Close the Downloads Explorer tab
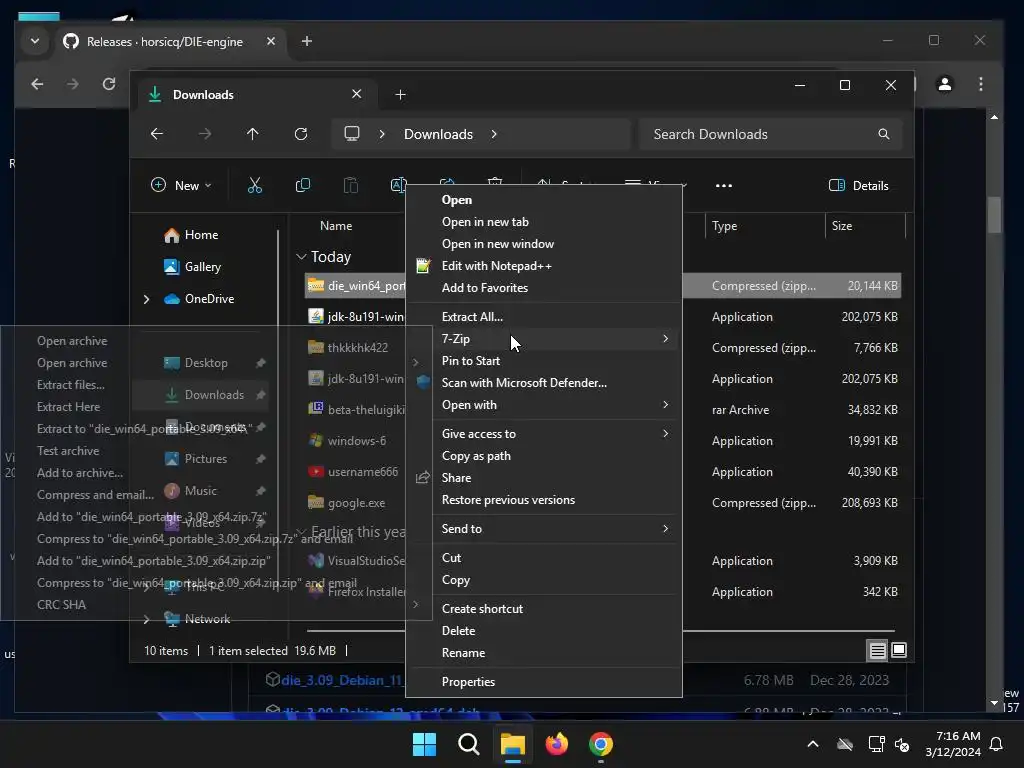1024x768 pixels. [357, 94]
